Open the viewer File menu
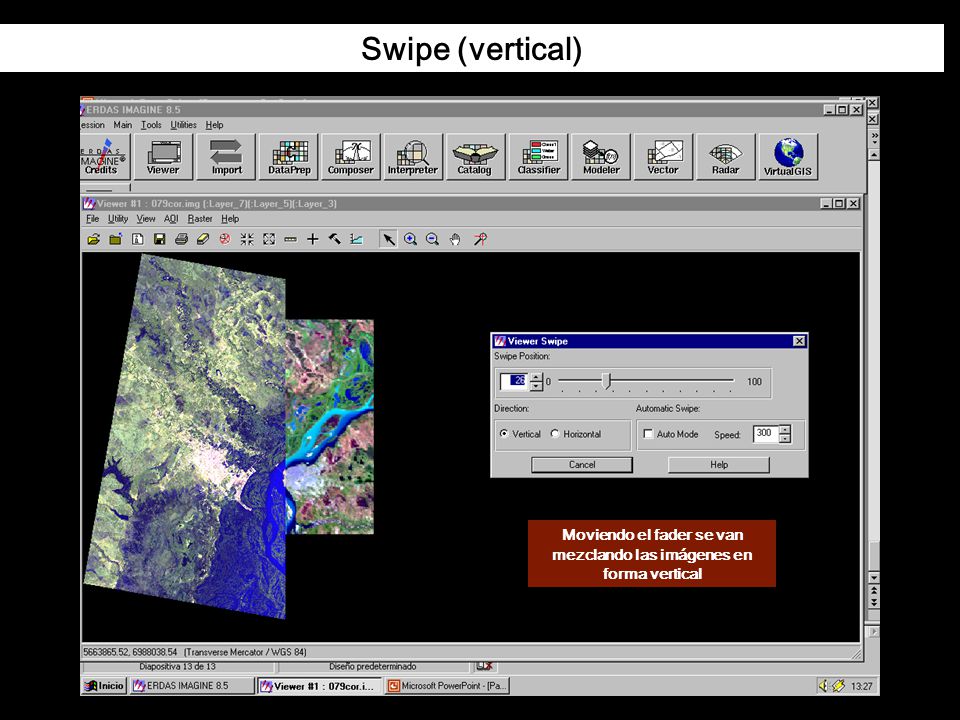This screenshot has height=720, width=960. [x=92, y=219]
